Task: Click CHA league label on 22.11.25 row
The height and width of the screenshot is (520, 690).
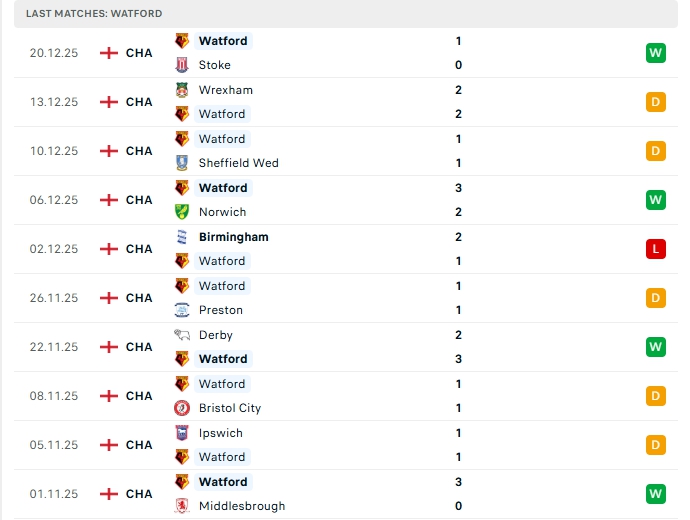Action: point(139,347)
